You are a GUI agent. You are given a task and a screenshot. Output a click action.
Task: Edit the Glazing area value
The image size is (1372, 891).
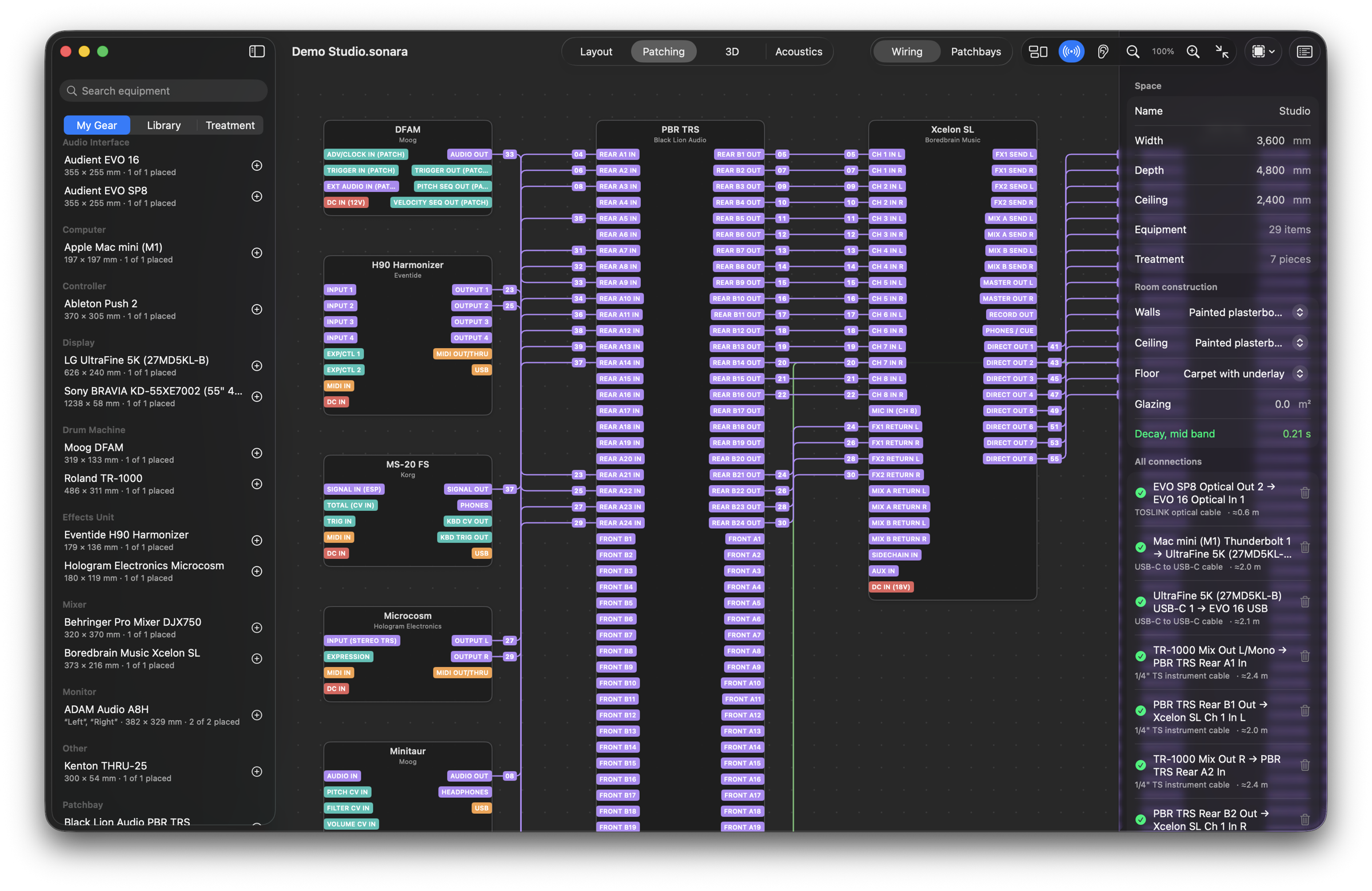point(1282,405)
